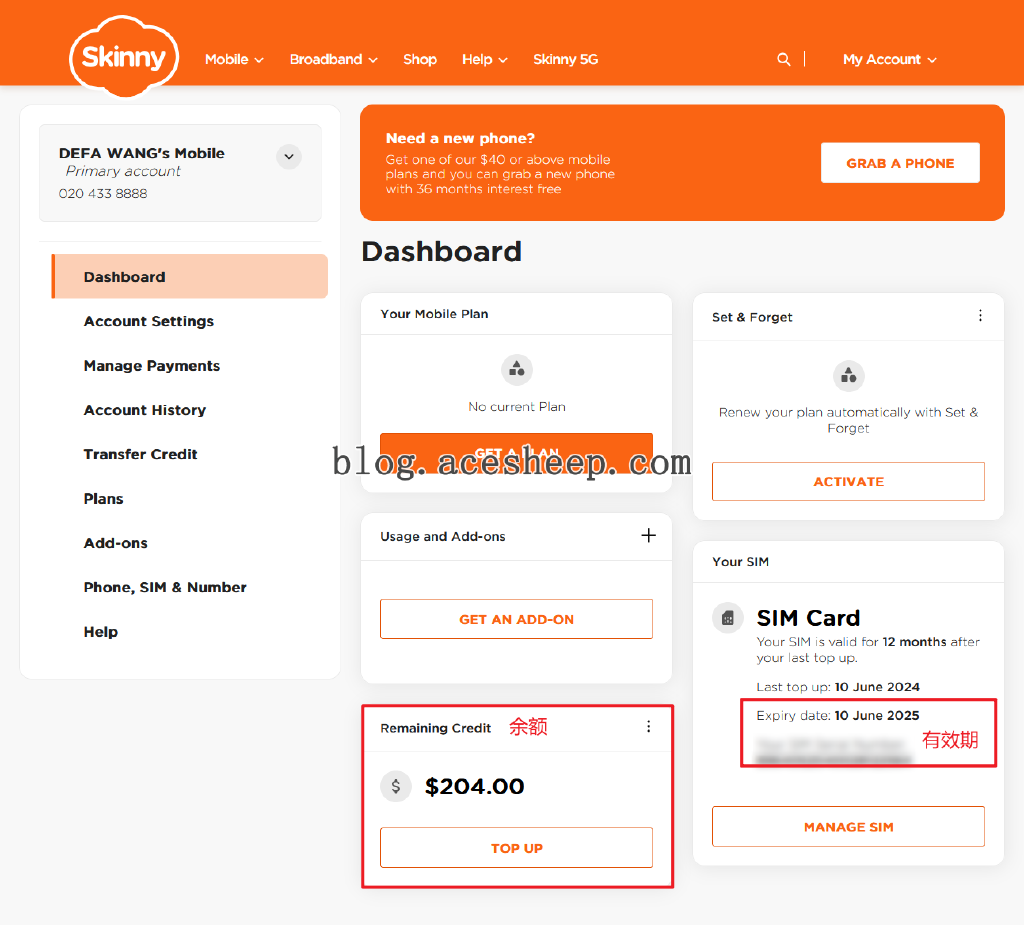
Task: Expand the Broadband navigation menu
Action: (x=333, y=59)
